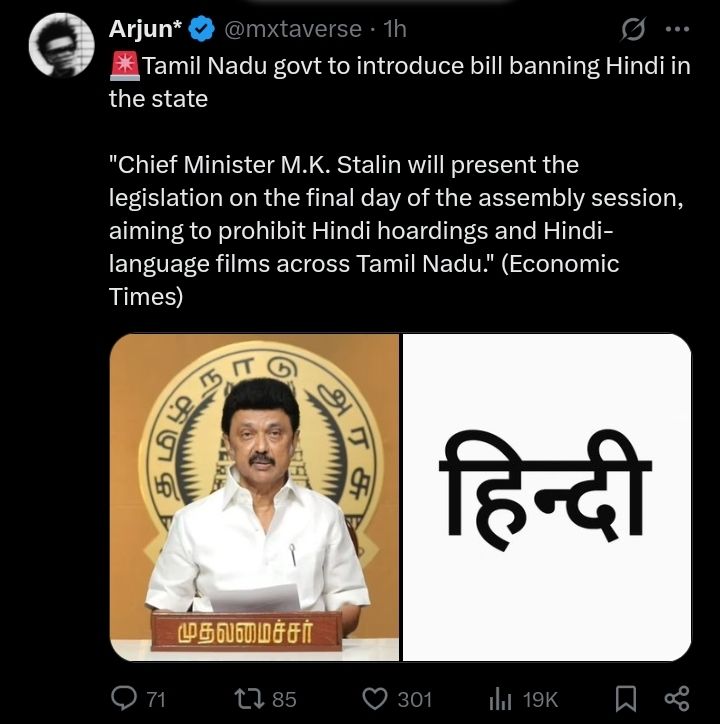Click the 85 reposts count
720x724 pixels.
tap(284, 699)
